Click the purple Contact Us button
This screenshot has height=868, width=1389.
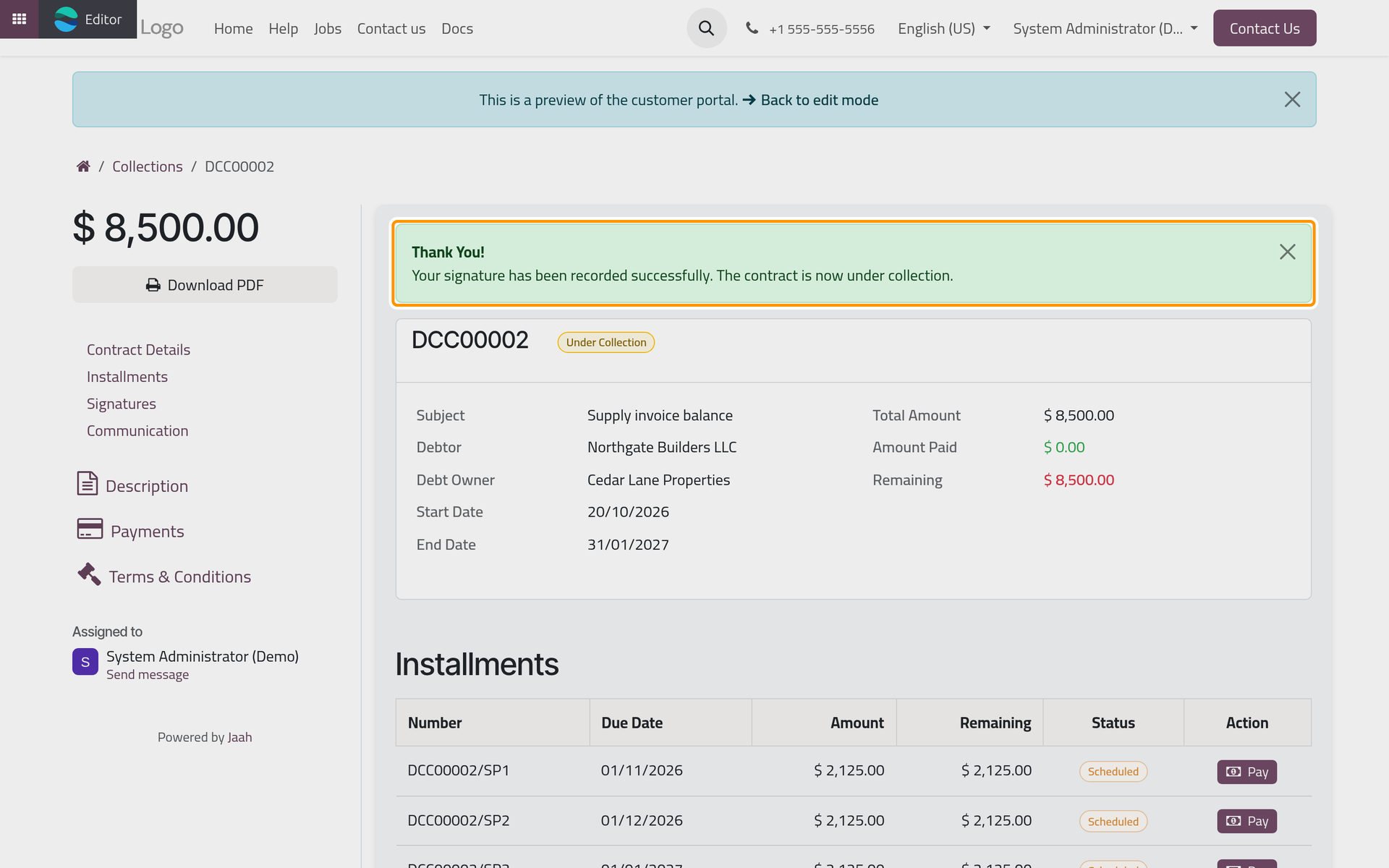coord(1265,28)
